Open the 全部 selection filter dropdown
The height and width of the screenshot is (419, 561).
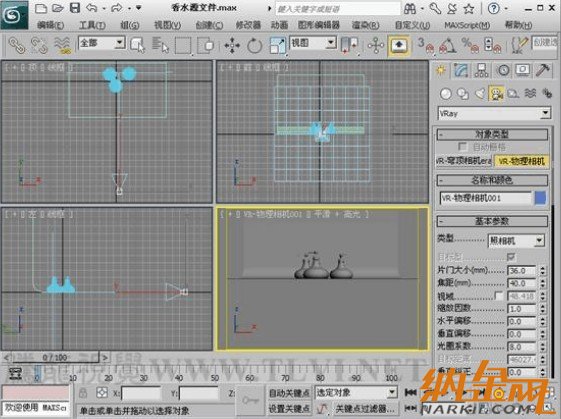coord(102,43)
